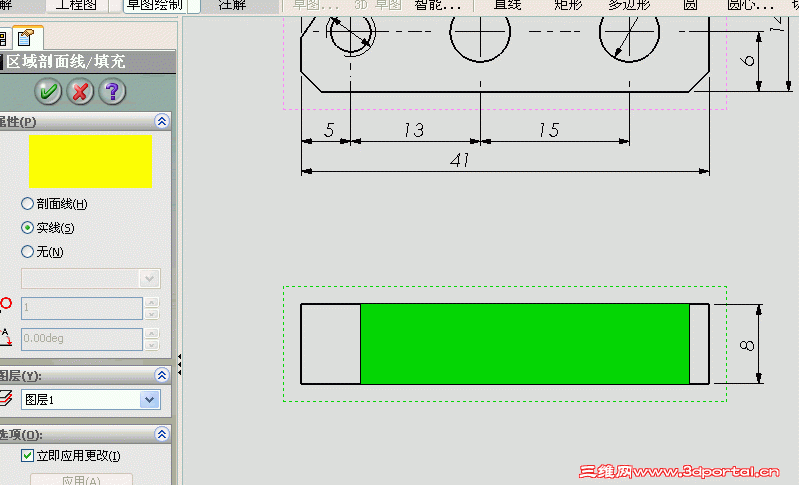Click the hatch scale input field
Image resolution: width=799 pixels, height=485 pixels.
tap(82, 308)
